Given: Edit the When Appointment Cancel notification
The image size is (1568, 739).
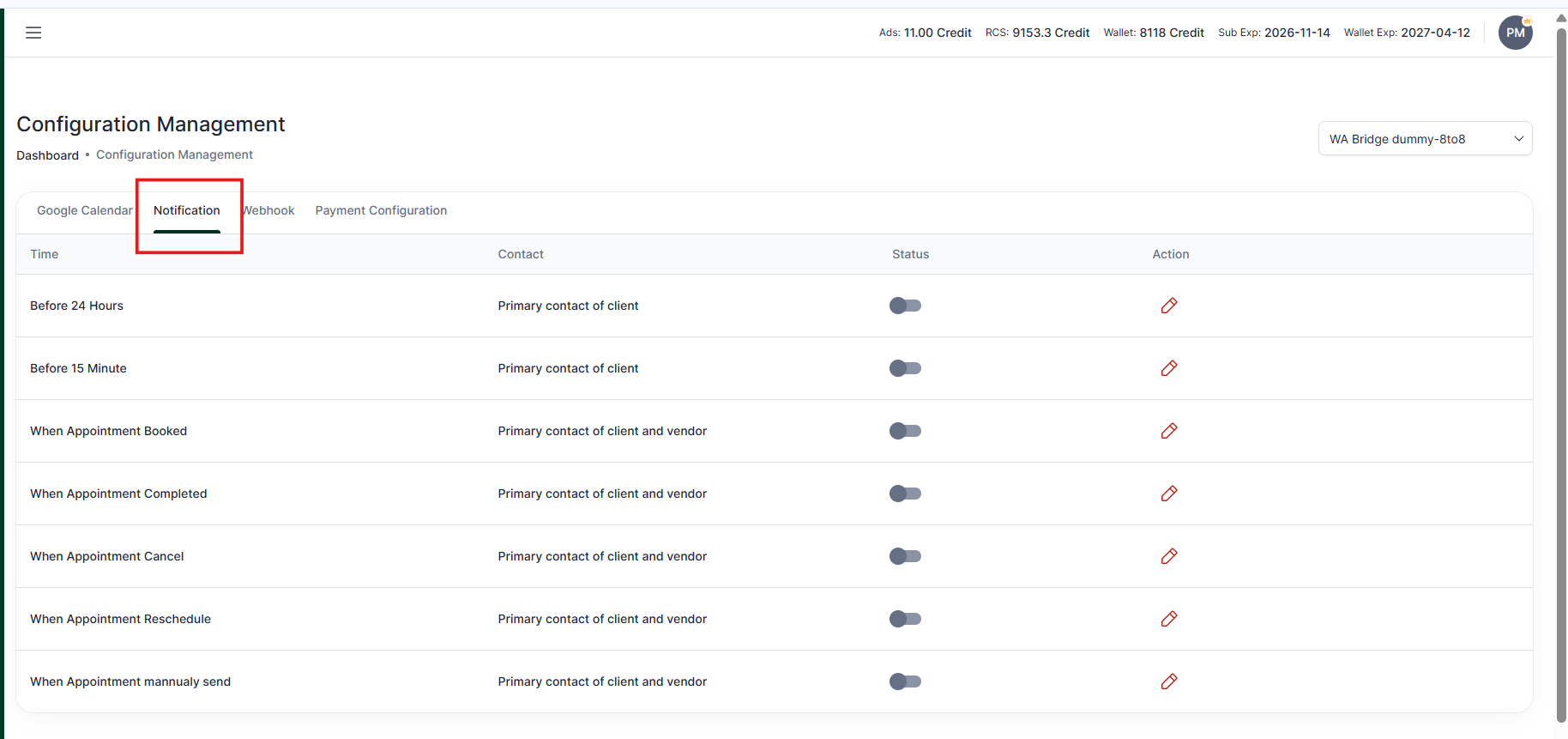Looking at the screenshot, I should click(1168, 556).
